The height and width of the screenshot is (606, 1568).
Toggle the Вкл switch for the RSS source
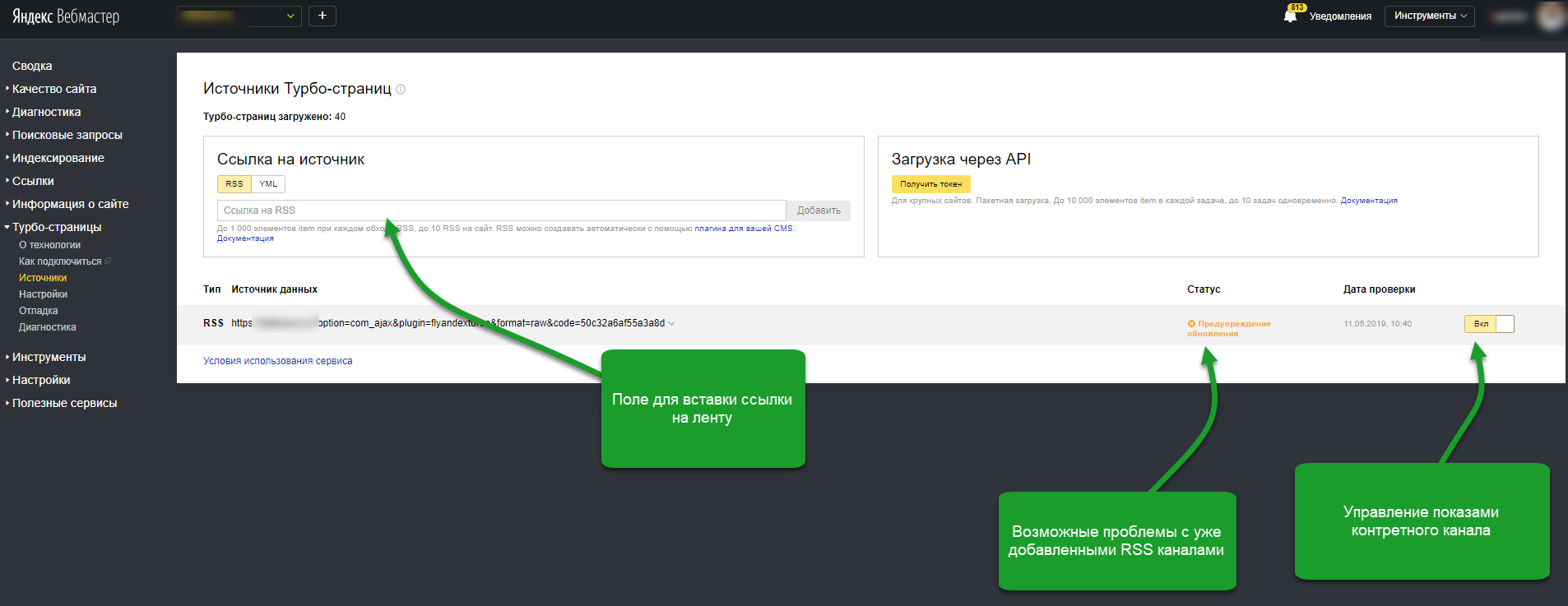coord(1489,324)
